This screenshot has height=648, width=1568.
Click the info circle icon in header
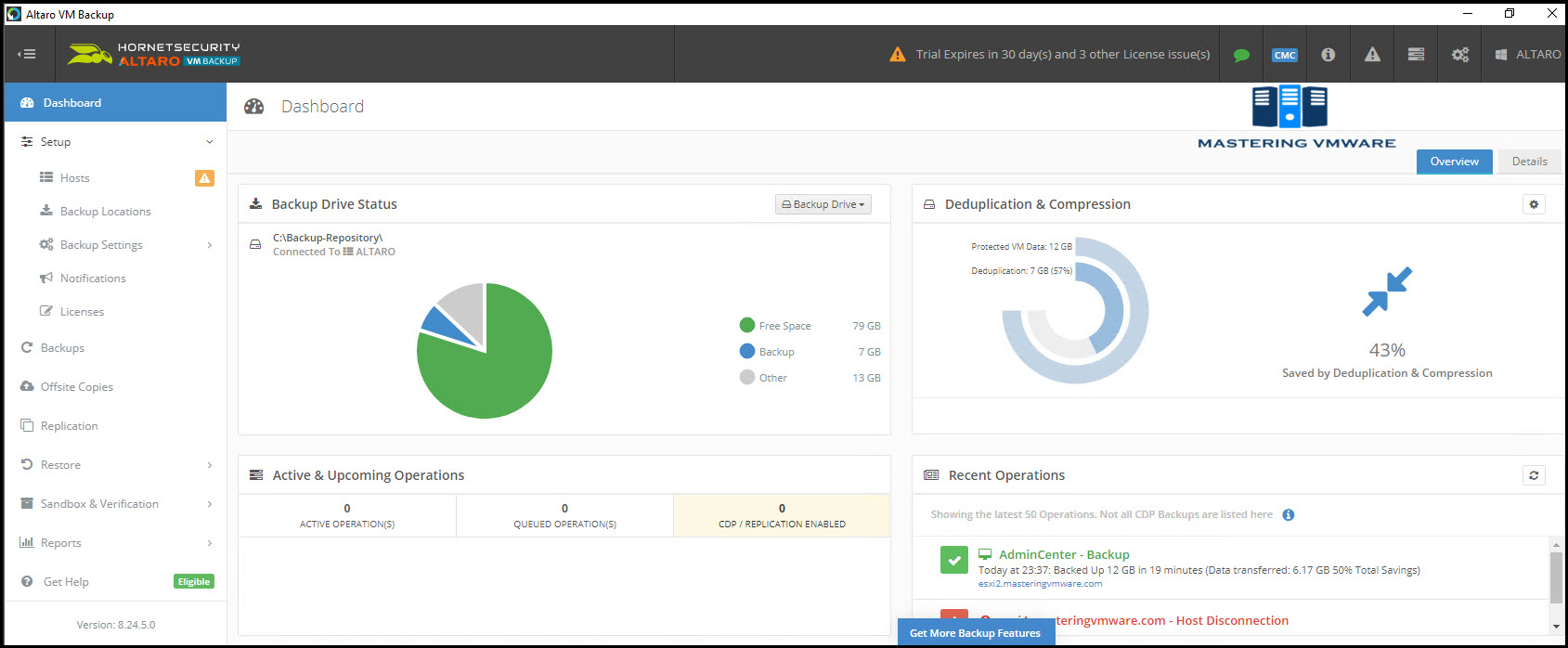tap(1328, 55)
